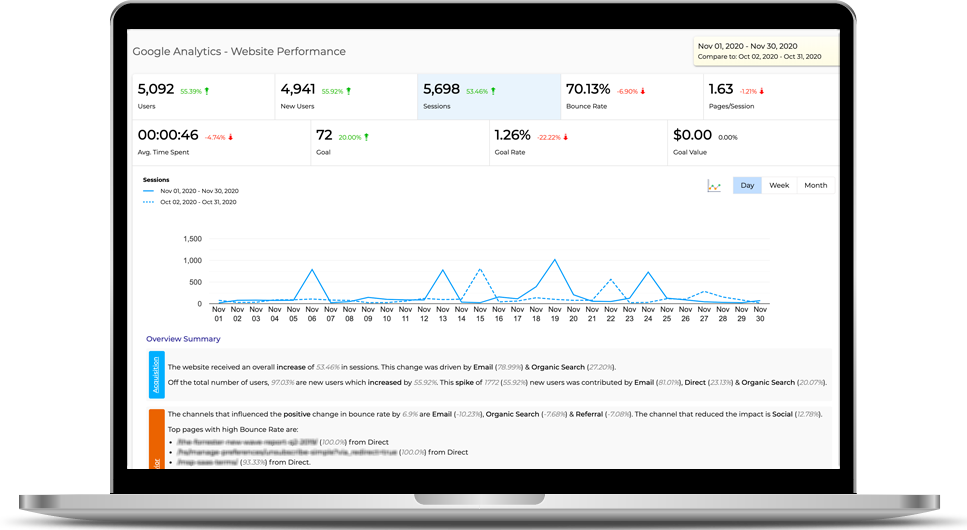Click the Overview Summary heading

point(183,339)
